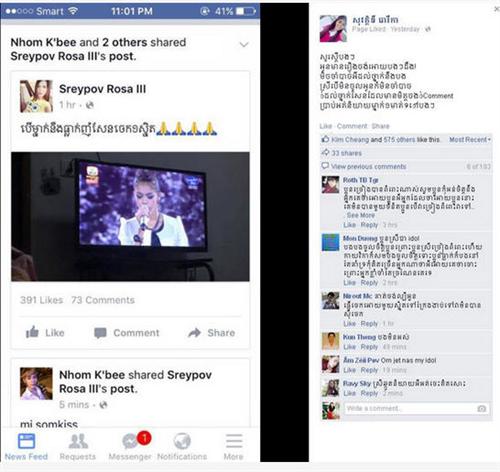The height and width of the screenshot is (472, 500).
Task: Open Nhom K'bee's profile picture
Action: [36, 384]
